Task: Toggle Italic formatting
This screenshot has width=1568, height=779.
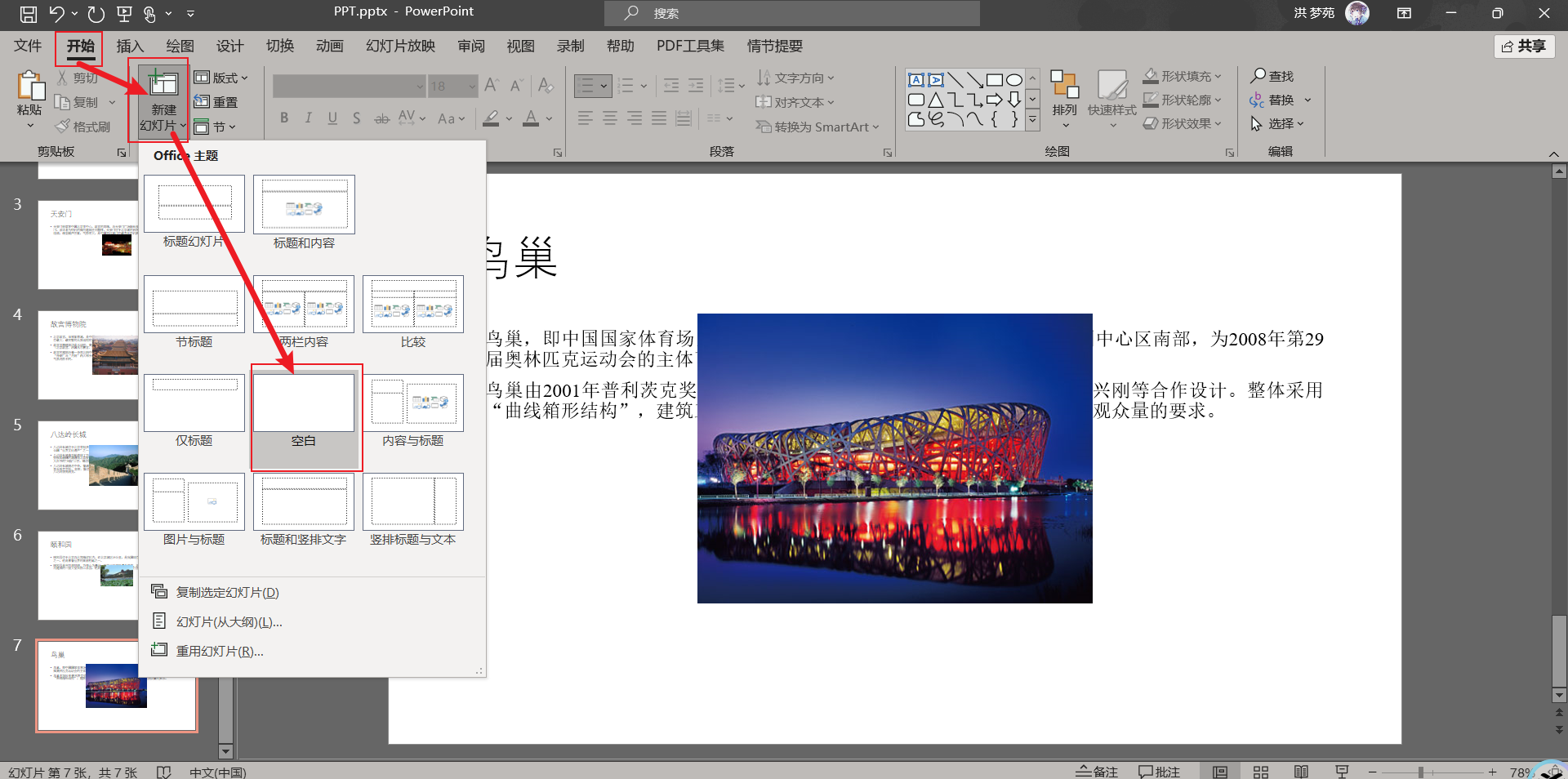Action: (x=308, y=118)
